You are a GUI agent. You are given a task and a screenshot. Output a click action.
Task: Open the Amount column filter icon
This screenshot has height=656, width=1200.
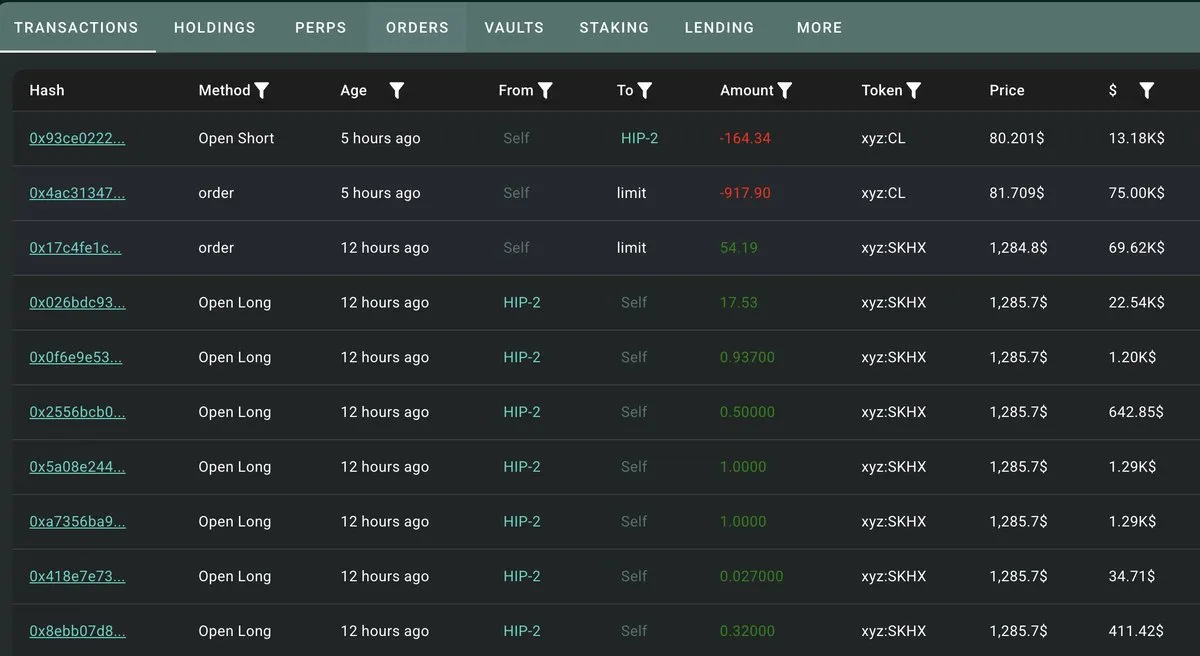coord(785,91)
